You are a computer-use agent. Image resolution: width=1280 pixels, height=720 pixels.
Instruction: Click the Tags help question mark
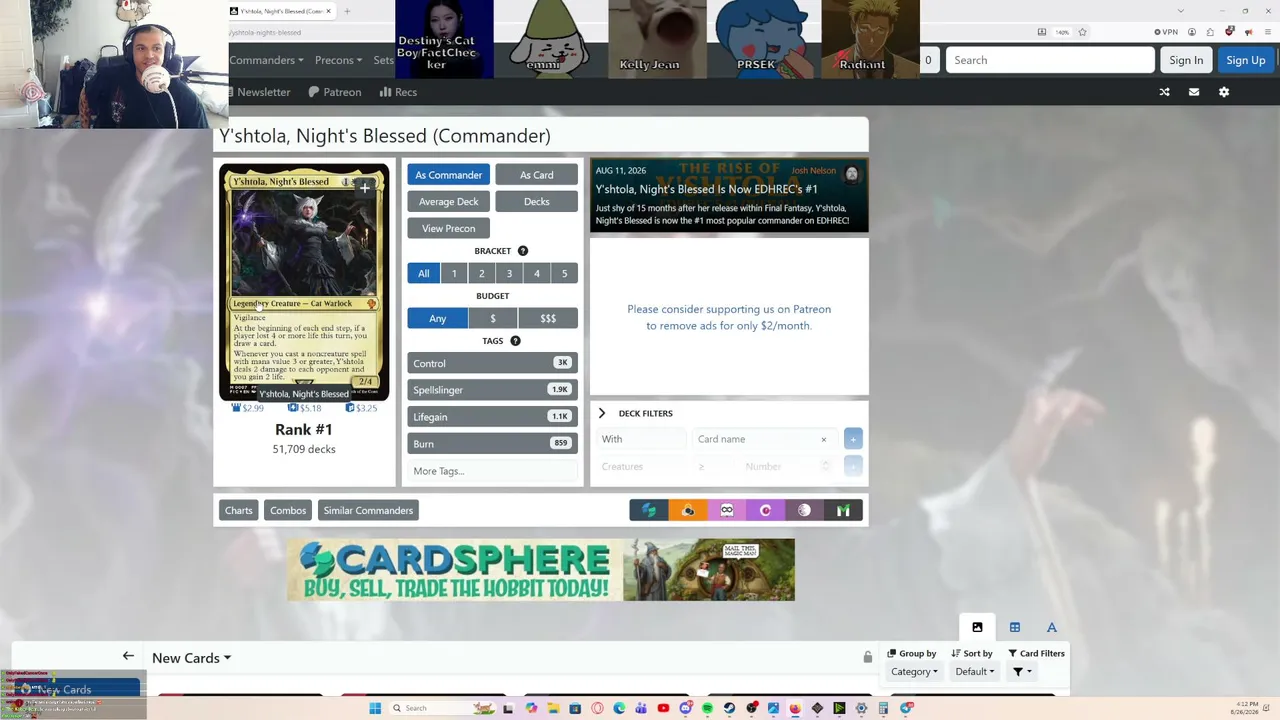click(x=515, y=341)
